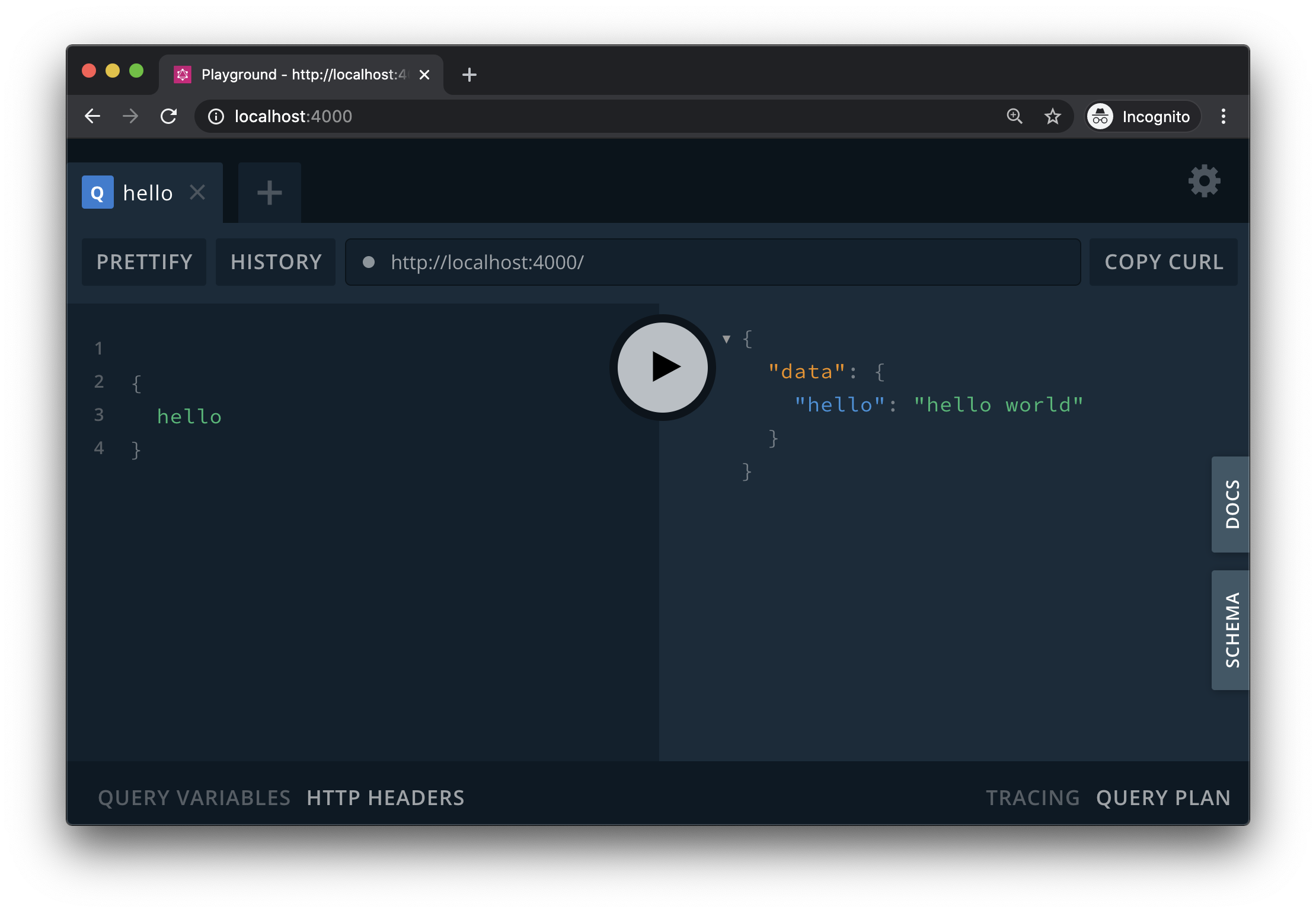Expand the SCHEMA side panel
Viewport: 1316px width, 913px height.
coord(1231,630)
